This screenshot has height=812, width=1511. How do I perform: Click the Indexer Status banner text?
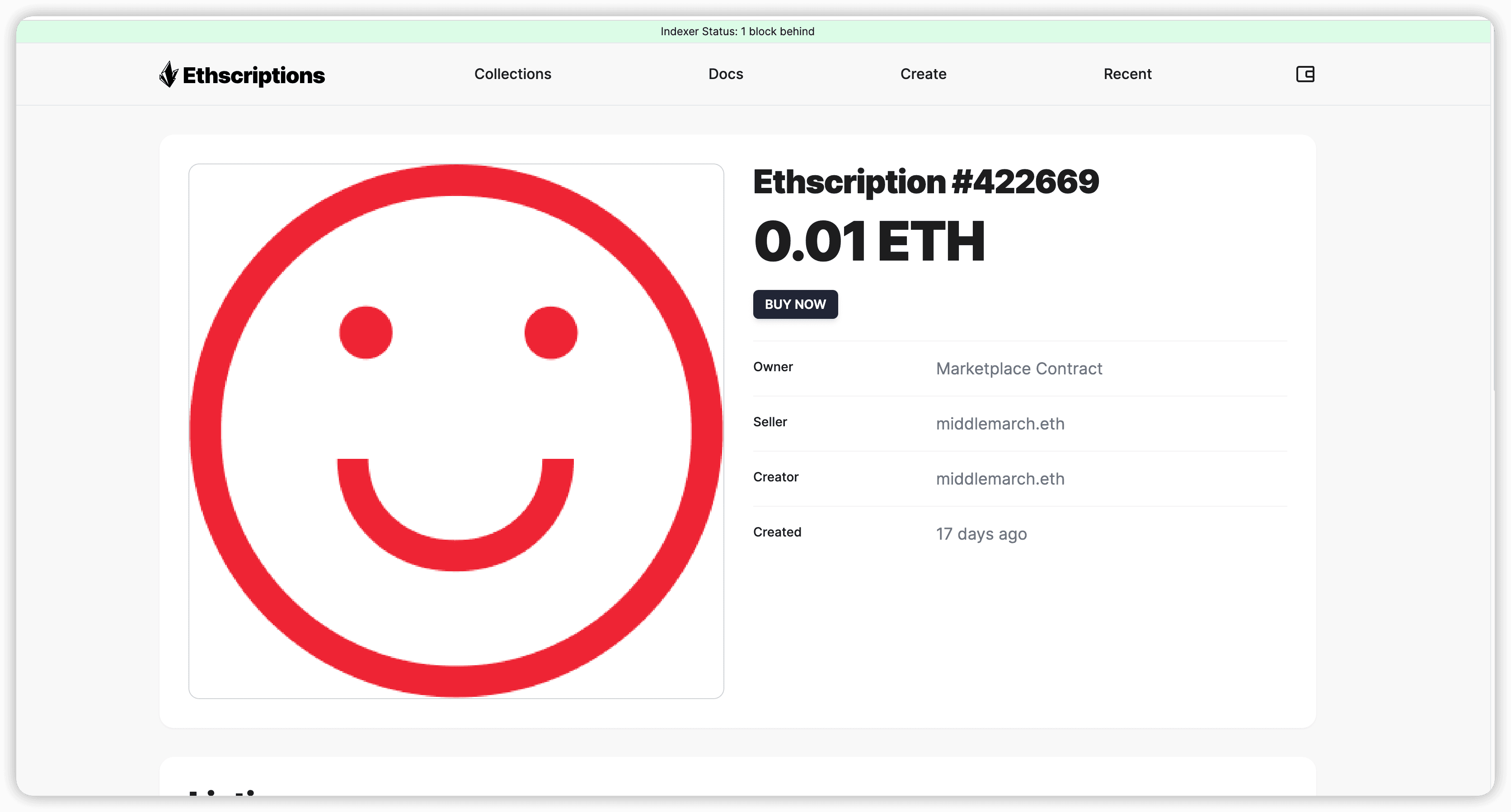737,32
